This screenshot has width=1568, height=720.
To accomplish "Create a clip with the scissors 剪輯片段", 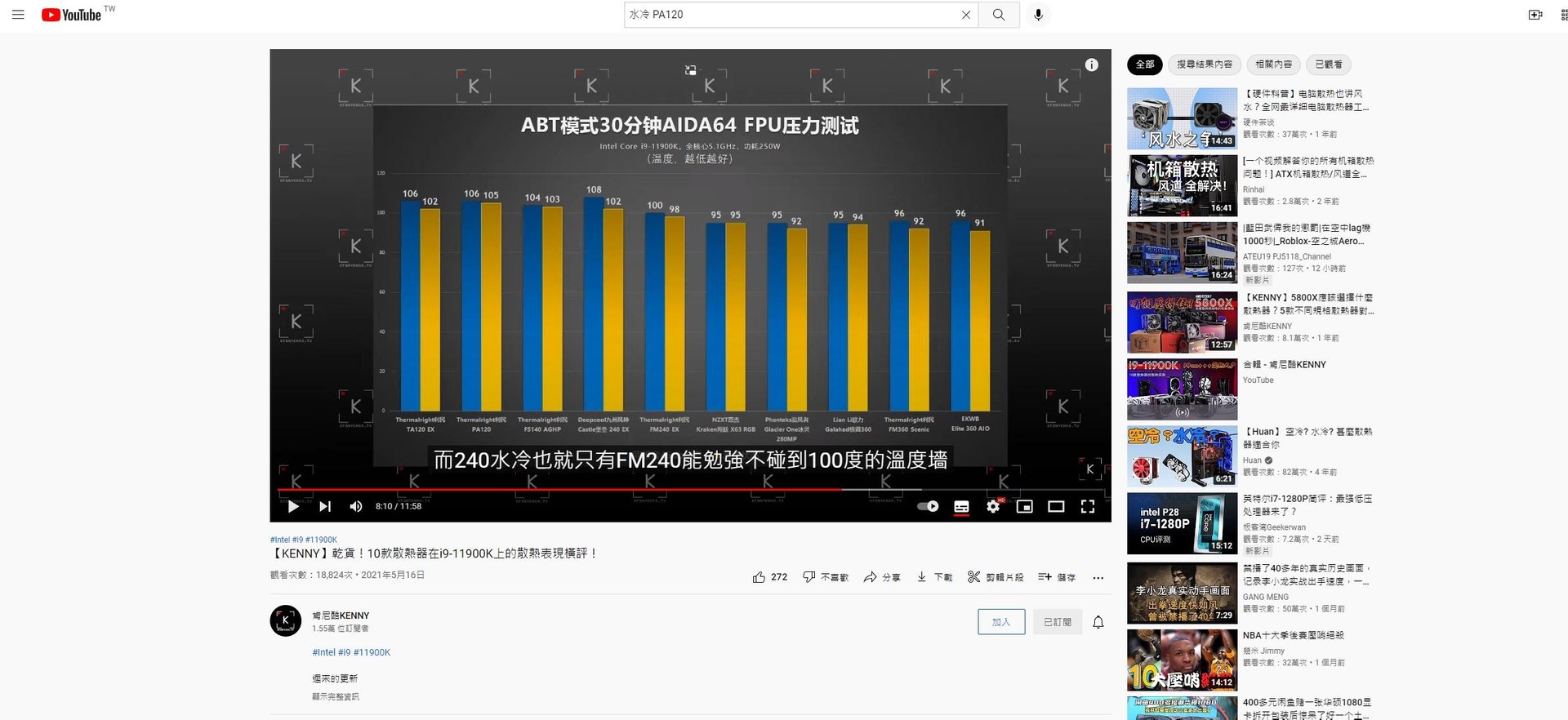I will click(x=996, y=577).
